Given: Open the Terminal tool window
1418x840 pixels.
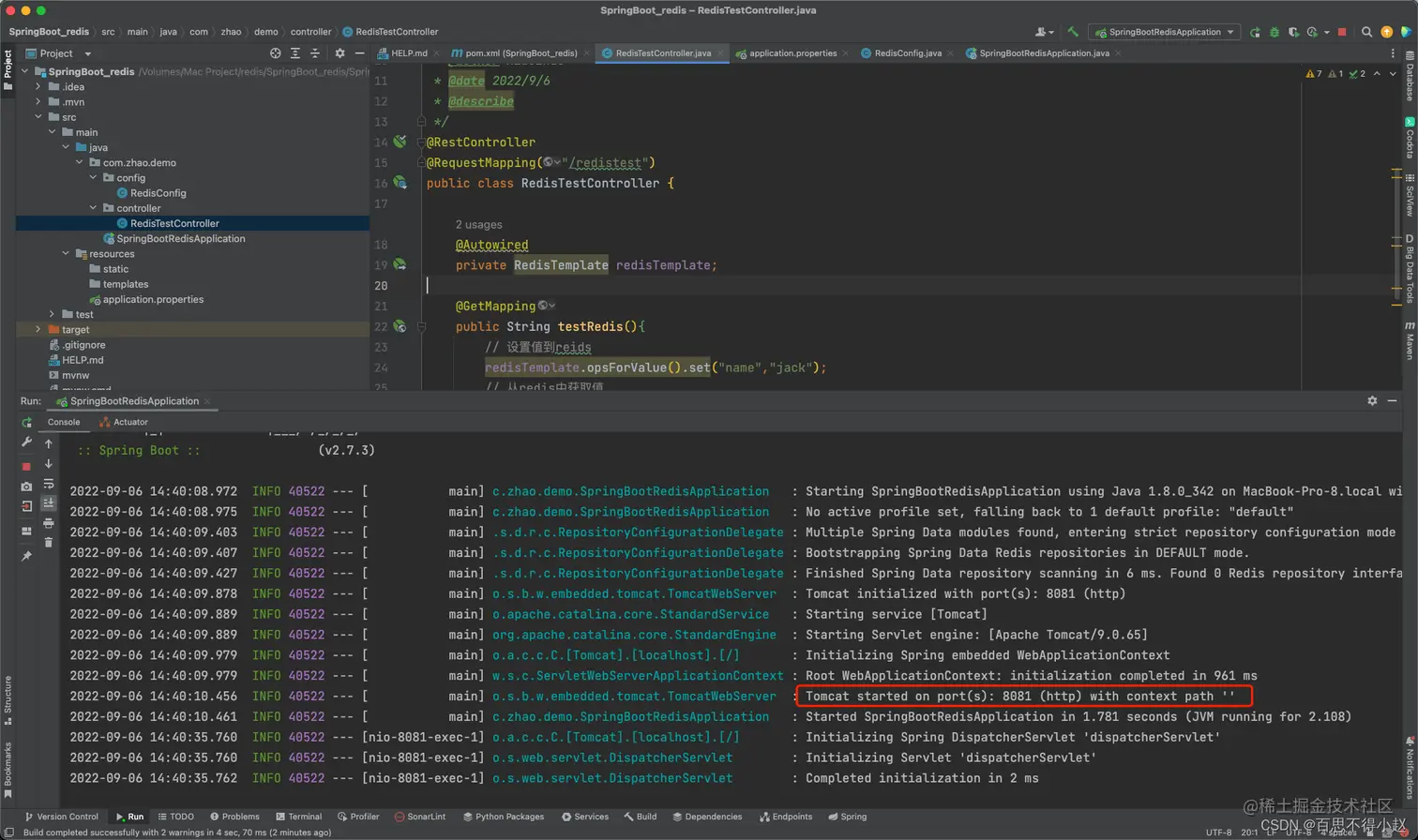Looking at the screenshot, I should click(x=298, y=817).
